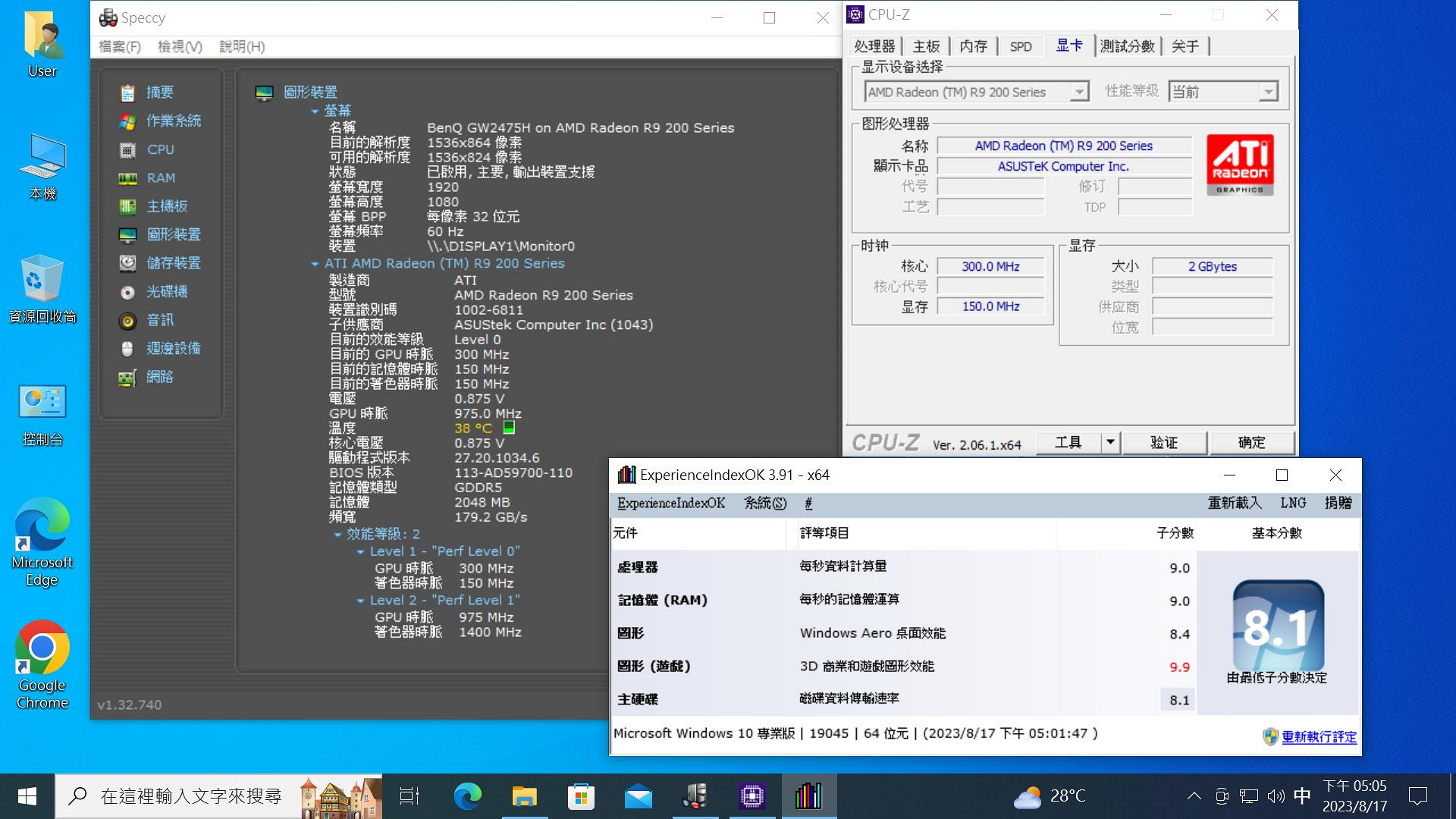1456x819 pixels.
Task: Open File Explorer from the taskbar
Action: click(x=524, y=796)
